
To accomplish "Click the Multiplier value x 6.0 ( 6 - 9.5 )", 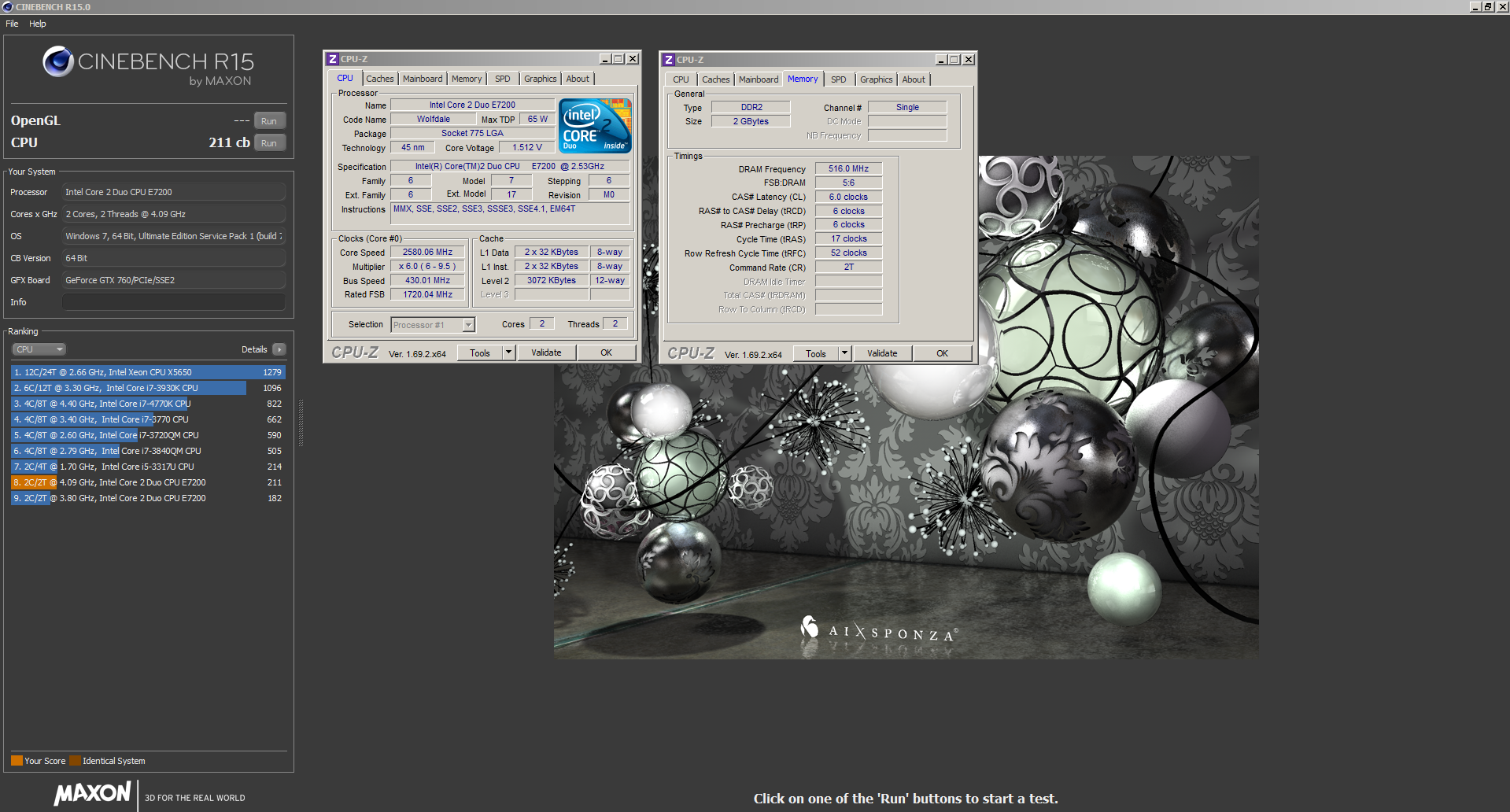I will (427, 267).
